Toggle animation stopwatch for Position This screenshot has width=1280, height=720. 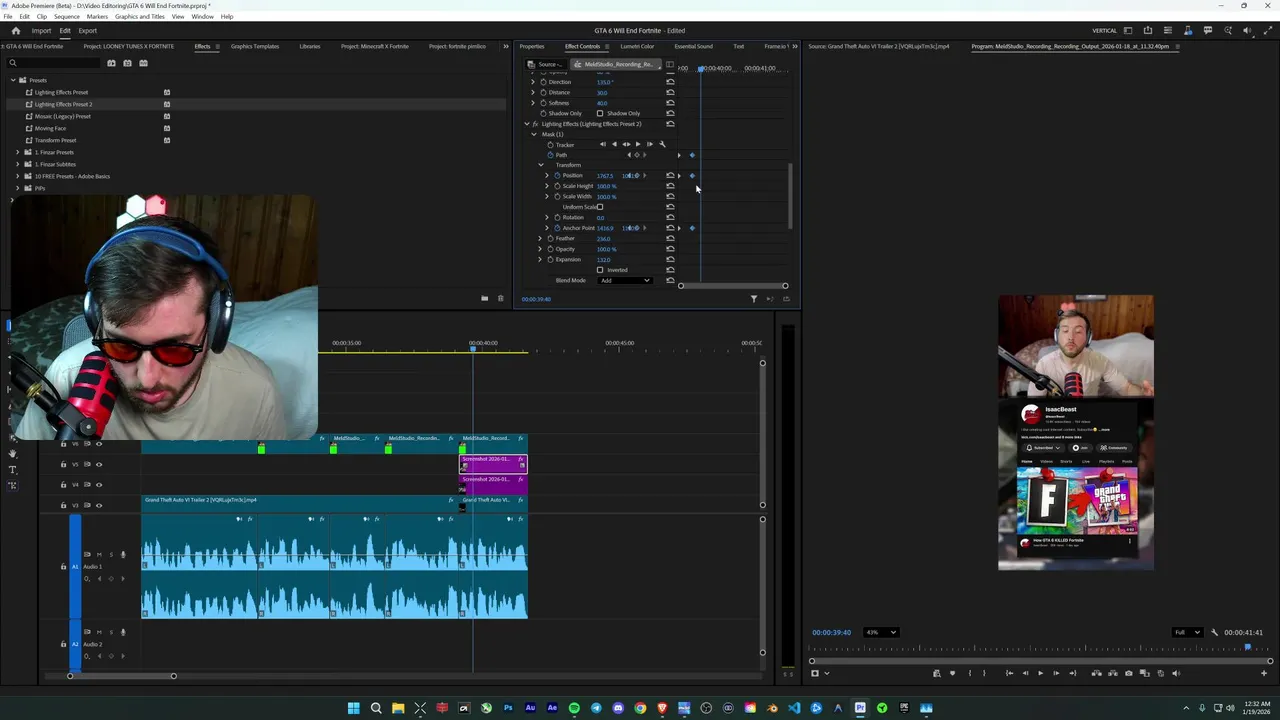(557, 176)
